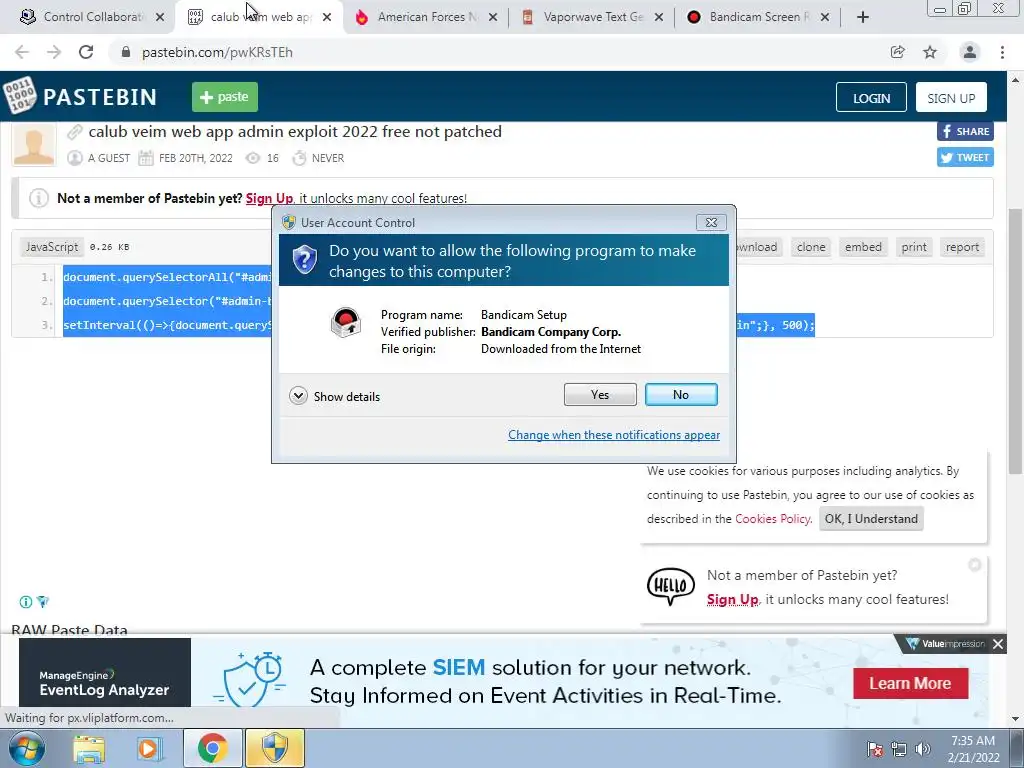Click the 'Bandicam Company Corp.' publisher text
The image size is (1024, 768).
point(551,332)
